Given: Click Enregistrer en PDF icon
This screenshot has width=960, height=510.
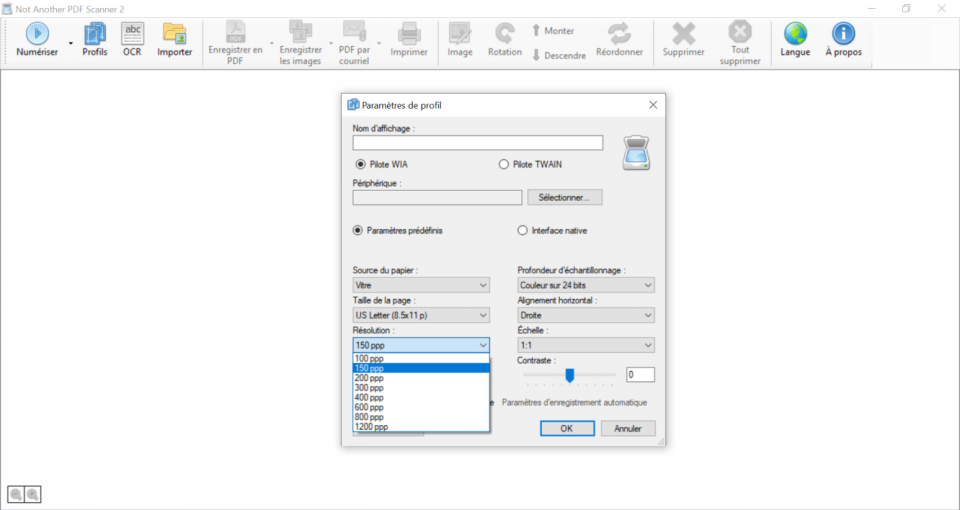Looking at the screenshot, I should click(x=236, y=32).
